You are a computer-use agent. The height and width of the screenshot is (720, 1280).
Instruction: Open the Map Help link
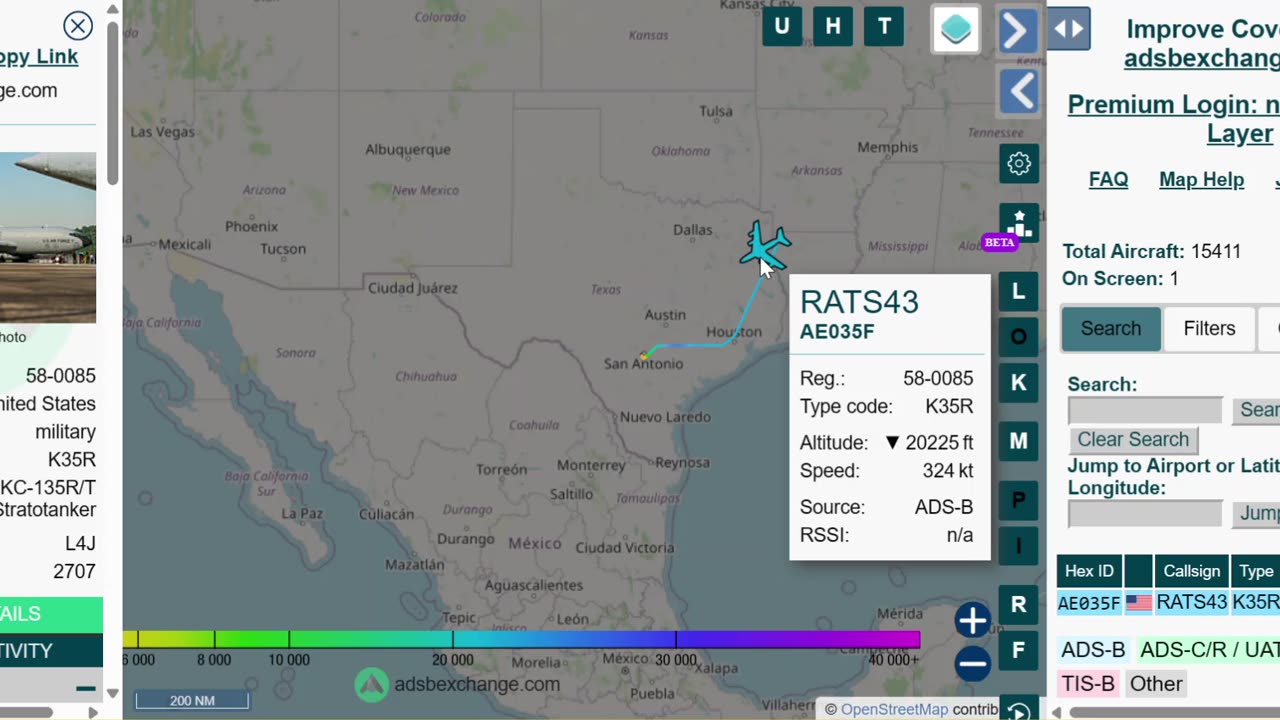pos(1201,180)
